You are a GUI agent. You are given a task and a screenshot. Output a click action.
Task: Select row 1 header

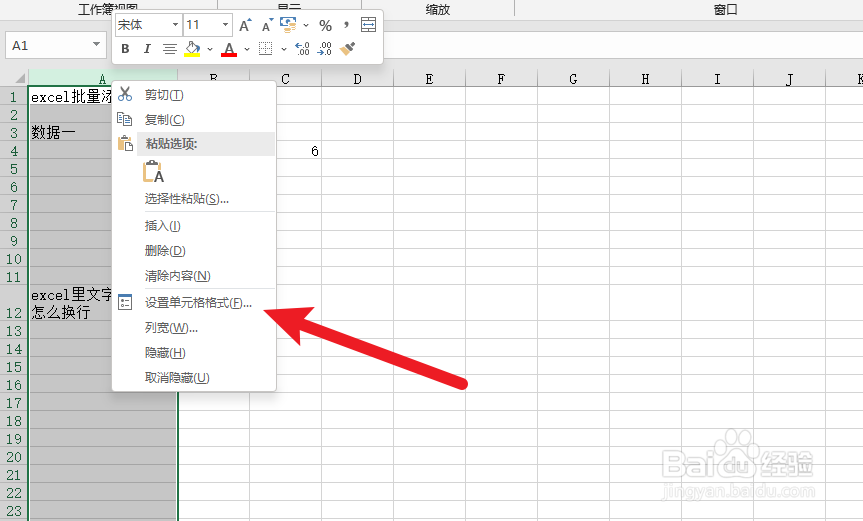tap(14, 97)
